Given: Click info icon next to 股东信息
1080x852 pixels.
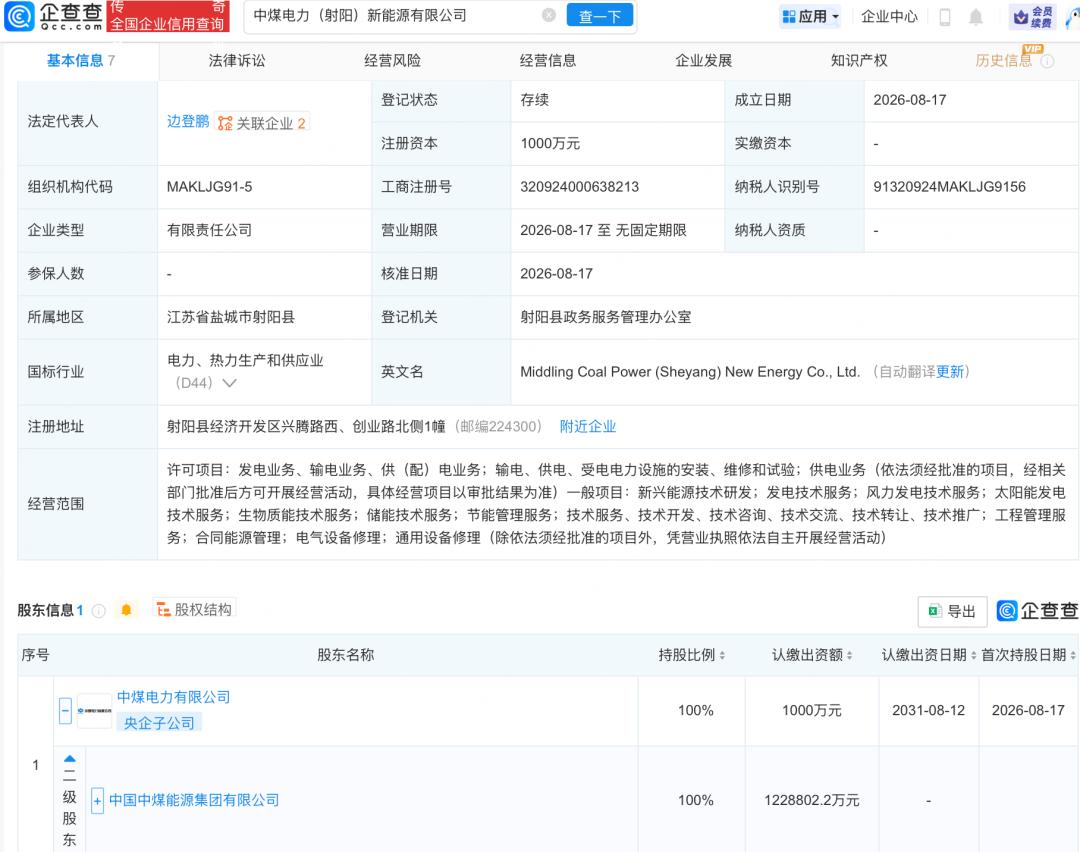Looking at the screenshot, I should click(x=99, y=611).
